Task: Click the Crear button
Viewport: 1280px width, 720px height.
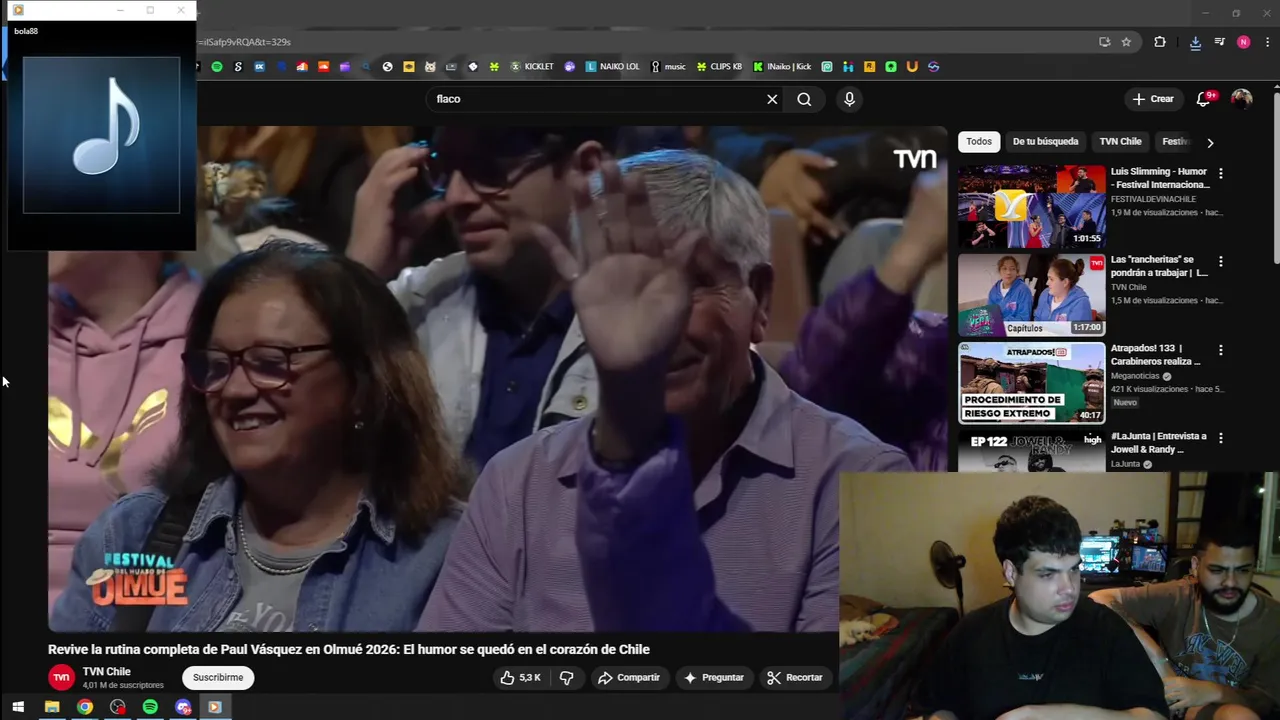Action: click(x=1153, y=99)
